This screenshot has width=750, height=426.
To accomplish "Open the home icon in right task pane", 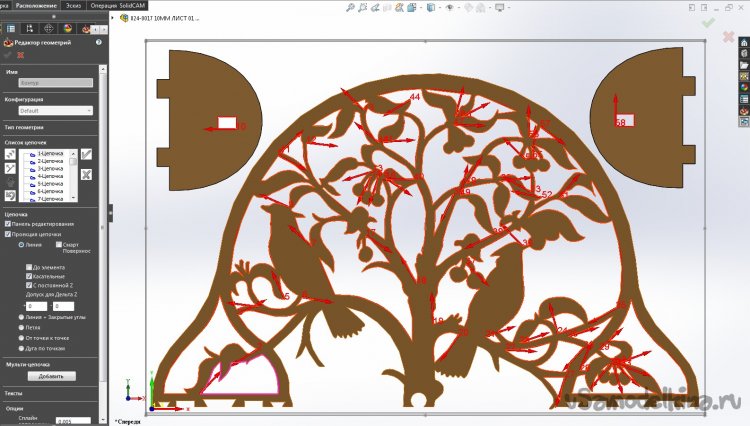I will point(743,42).
